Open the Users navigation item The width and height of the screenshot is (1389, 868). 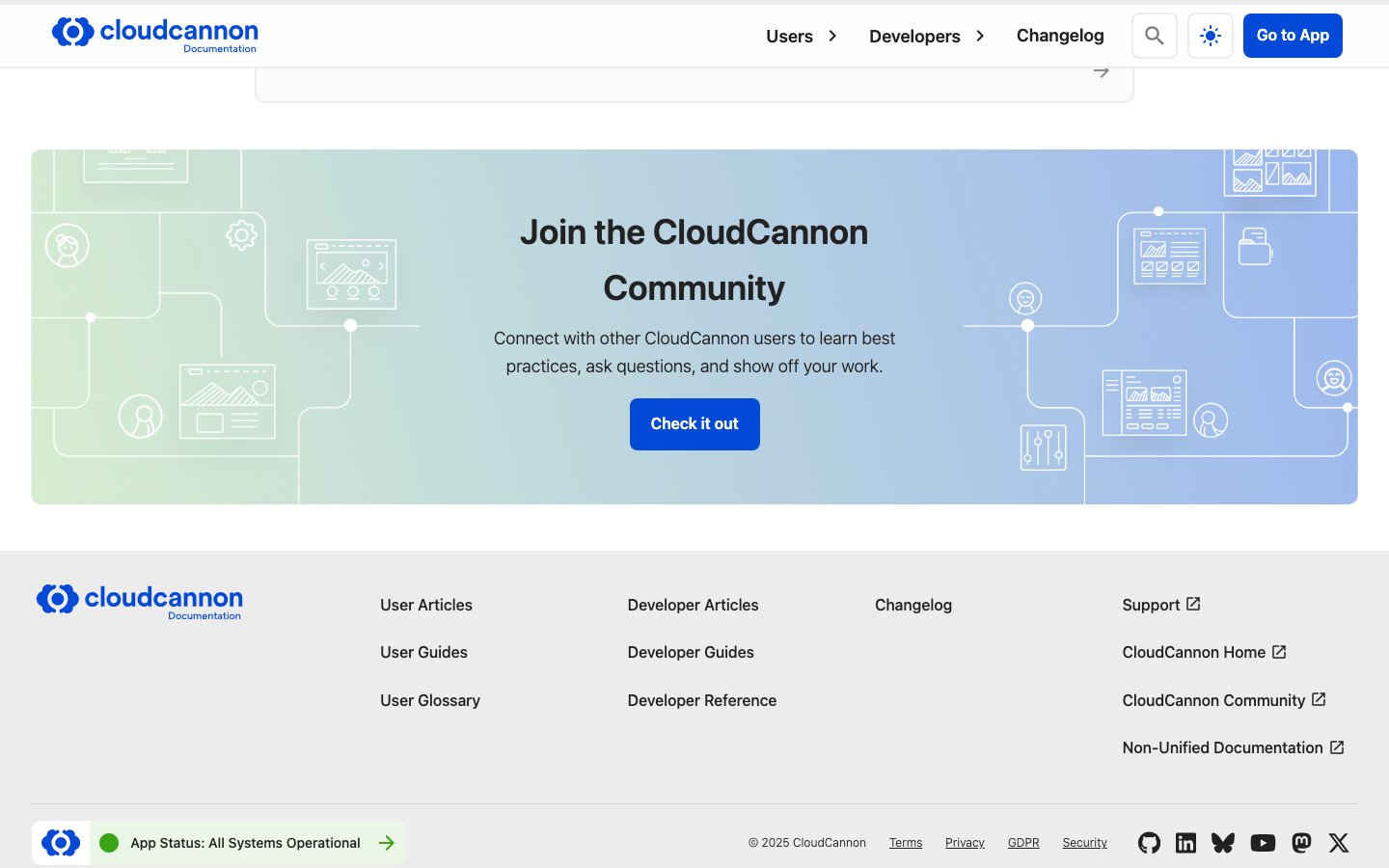789,37
